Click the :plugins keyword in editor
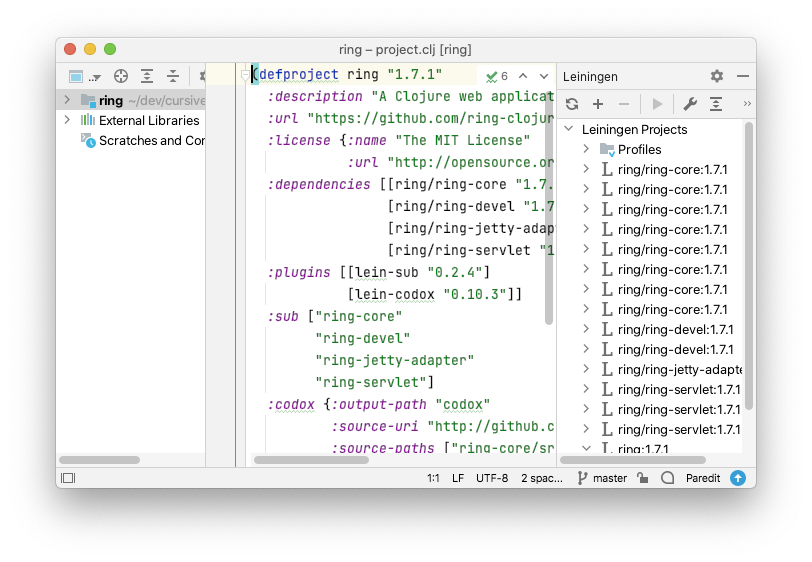 (x=299, y=272)
